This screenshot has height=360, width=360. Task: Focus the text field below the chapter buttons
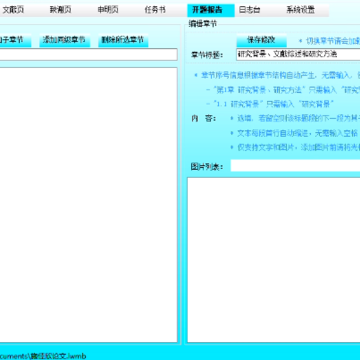click(88, 54)
